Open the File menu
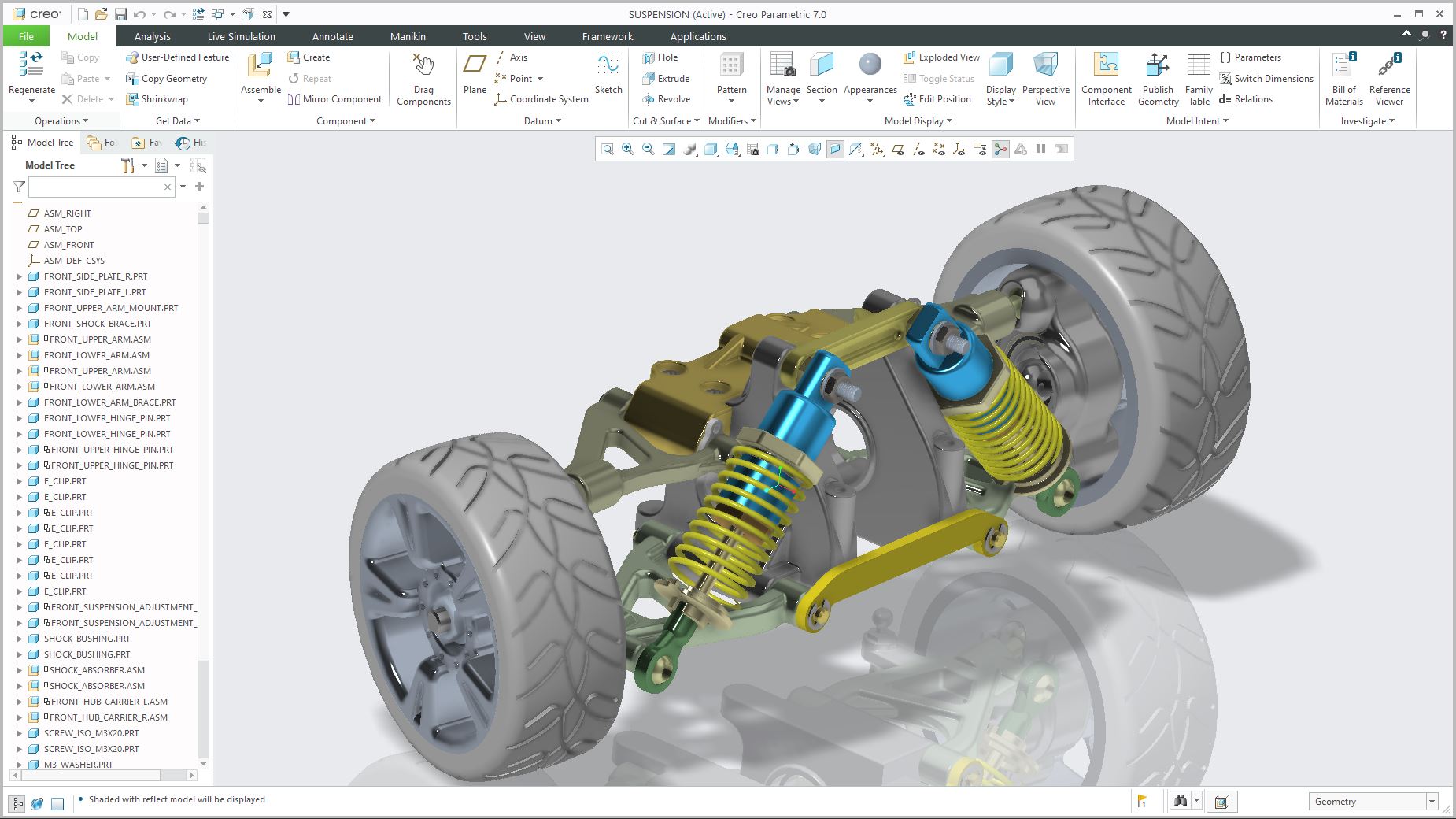1456x819 pixels. click(26, 36)
